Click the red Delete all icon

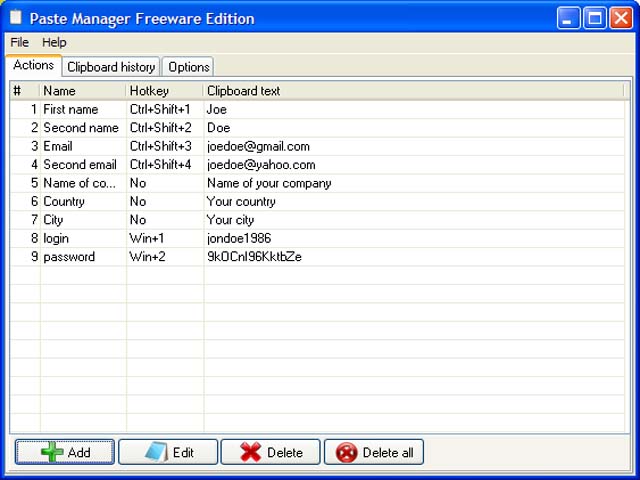[347, 452]
